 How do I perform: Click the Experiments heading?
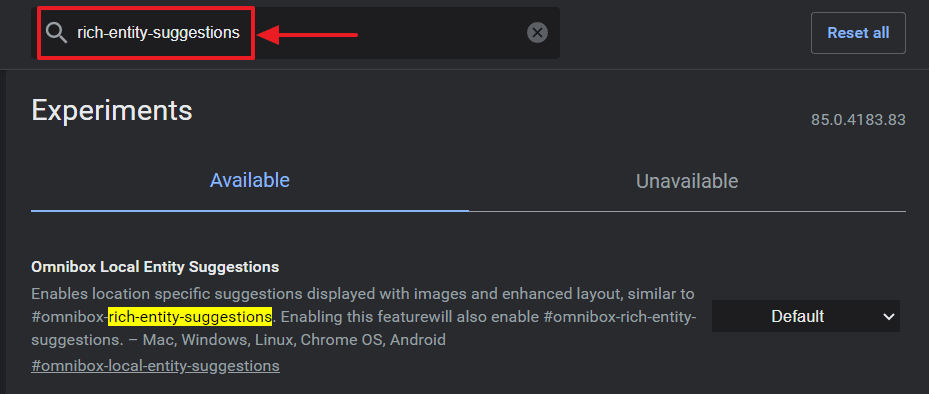(x=111, y=111)
